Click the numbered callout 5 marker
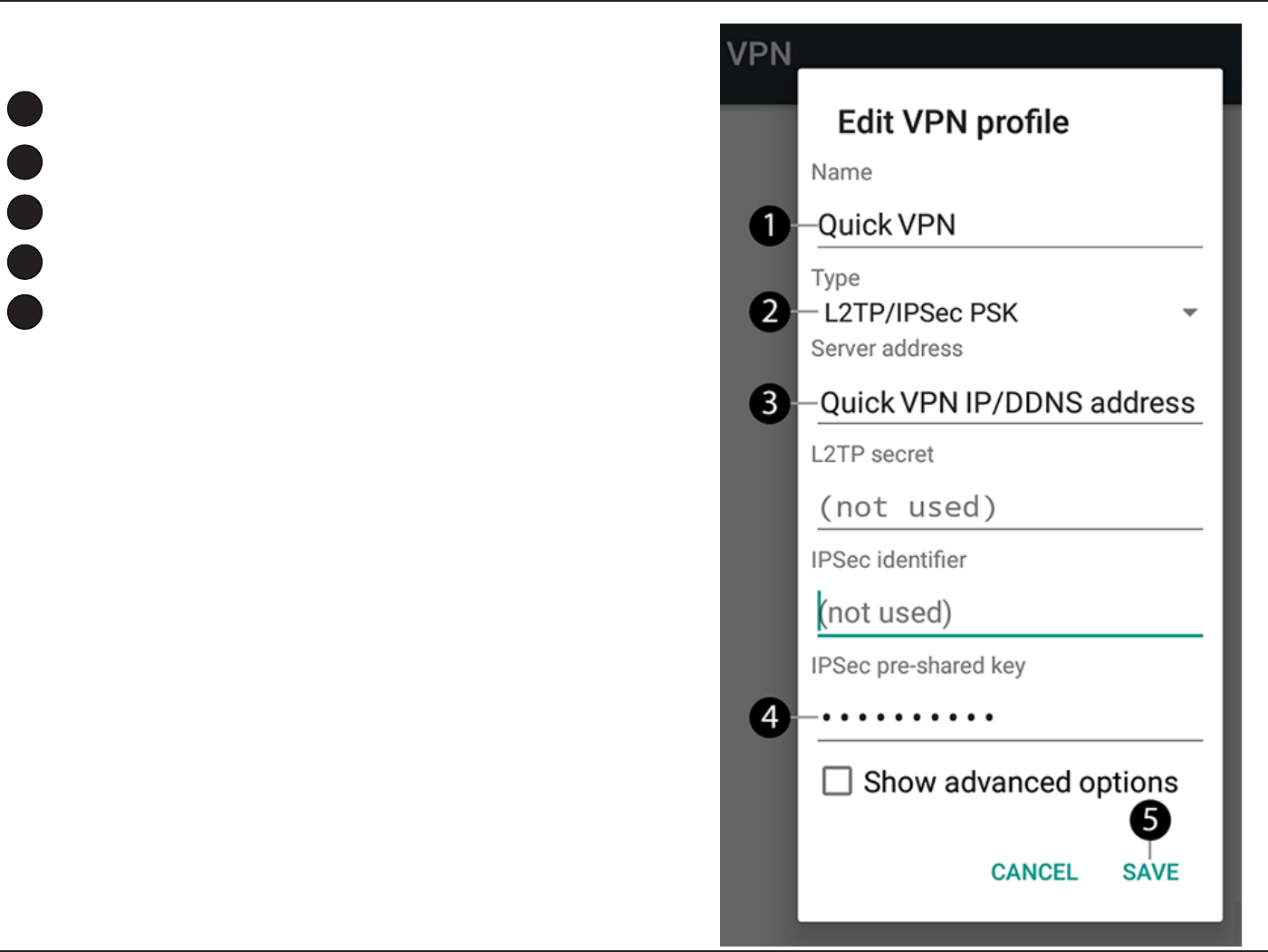 tap(1150, 820)
